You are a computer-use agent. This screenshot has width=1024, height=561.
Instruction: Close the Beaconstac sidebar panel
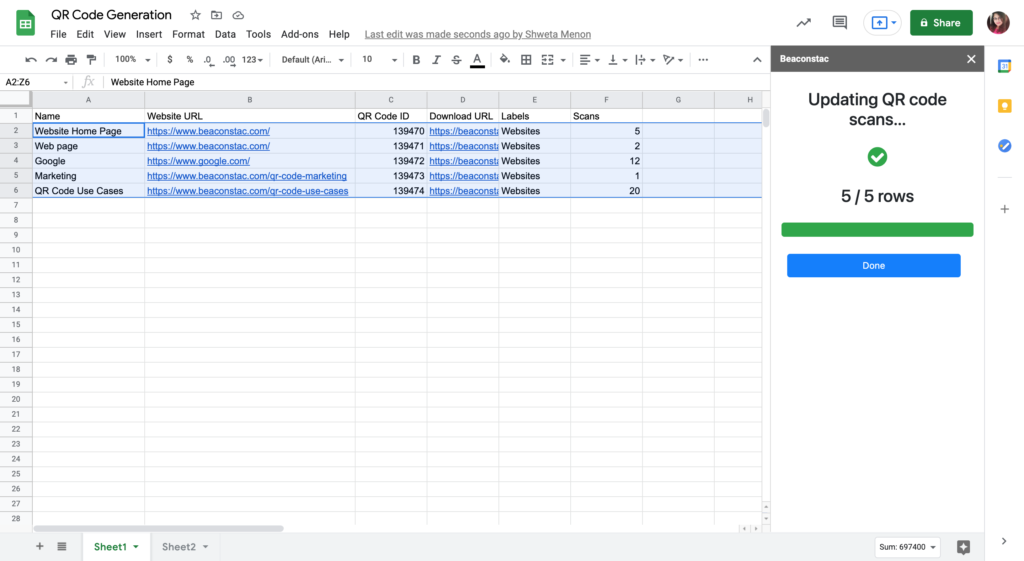[x=971, y=59]
